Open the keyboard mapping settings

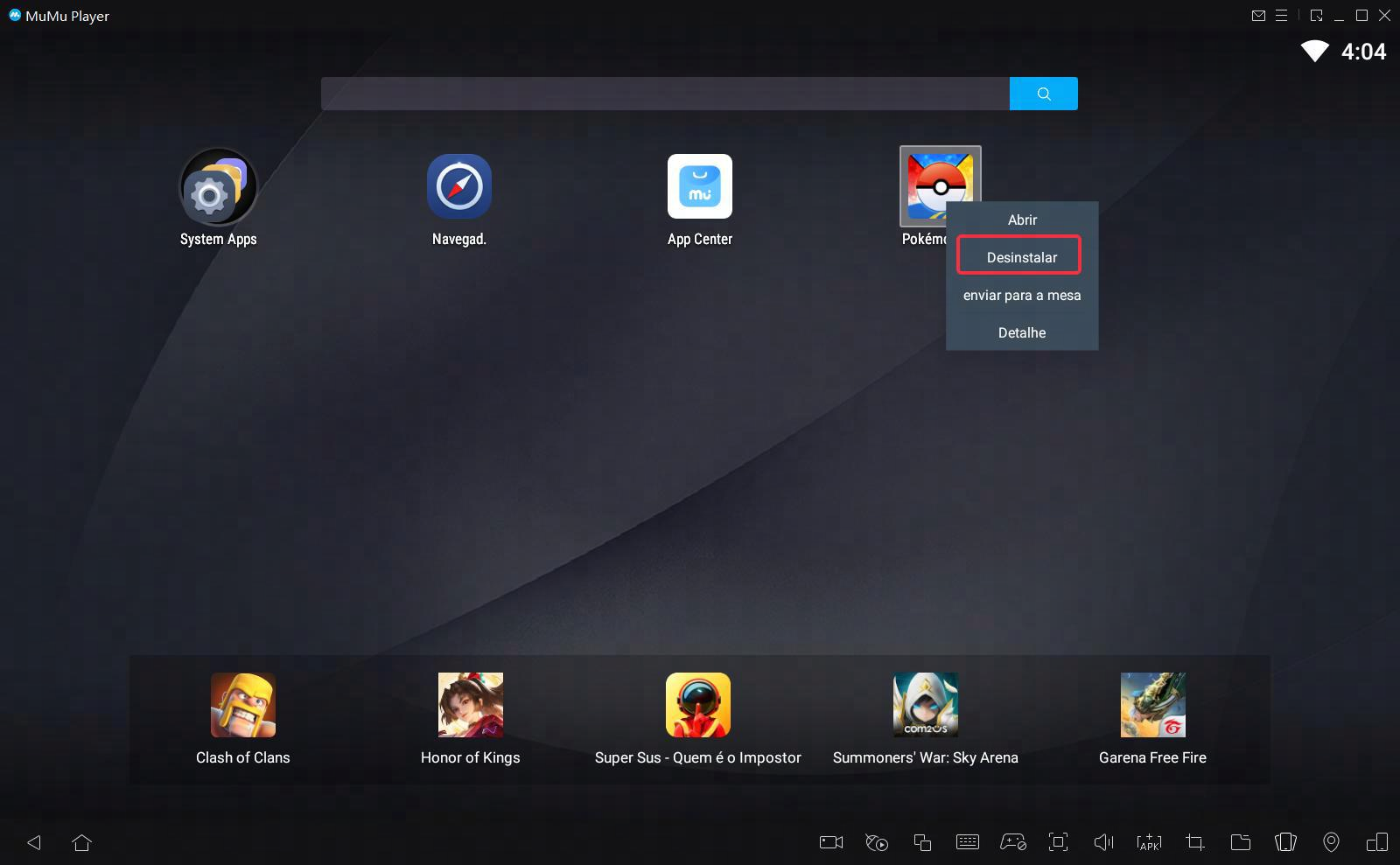968,842
